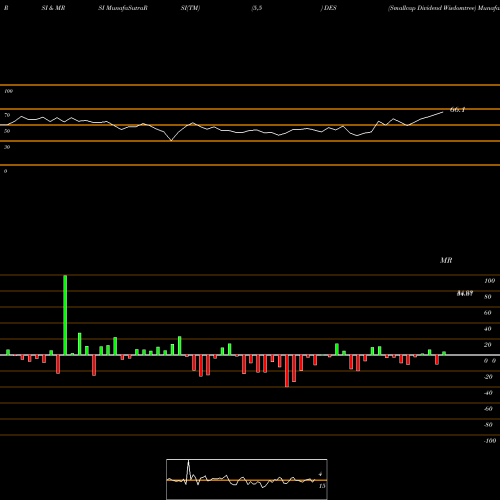Click the RSI axis label 100
The height and width of the screenshot is (500, 500).
[8, 91]
